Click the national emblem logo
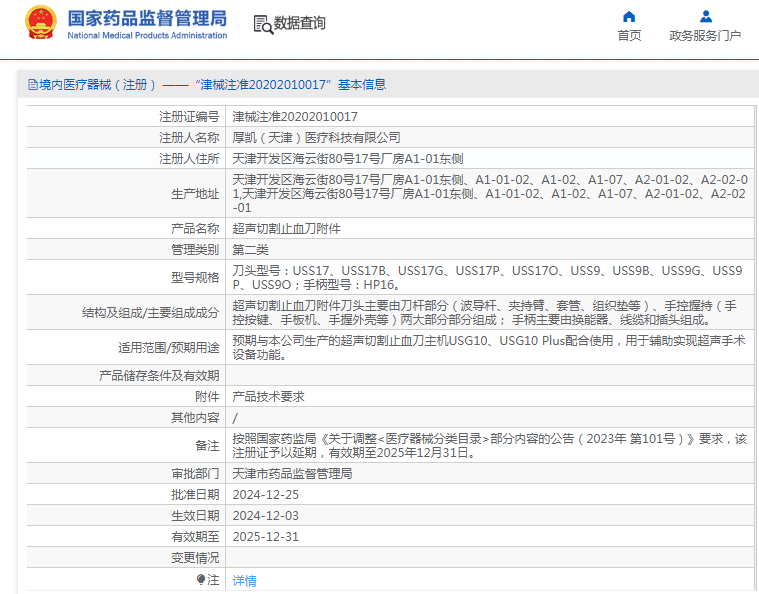Viewport: 759px width, 594px height. [41, 23]
